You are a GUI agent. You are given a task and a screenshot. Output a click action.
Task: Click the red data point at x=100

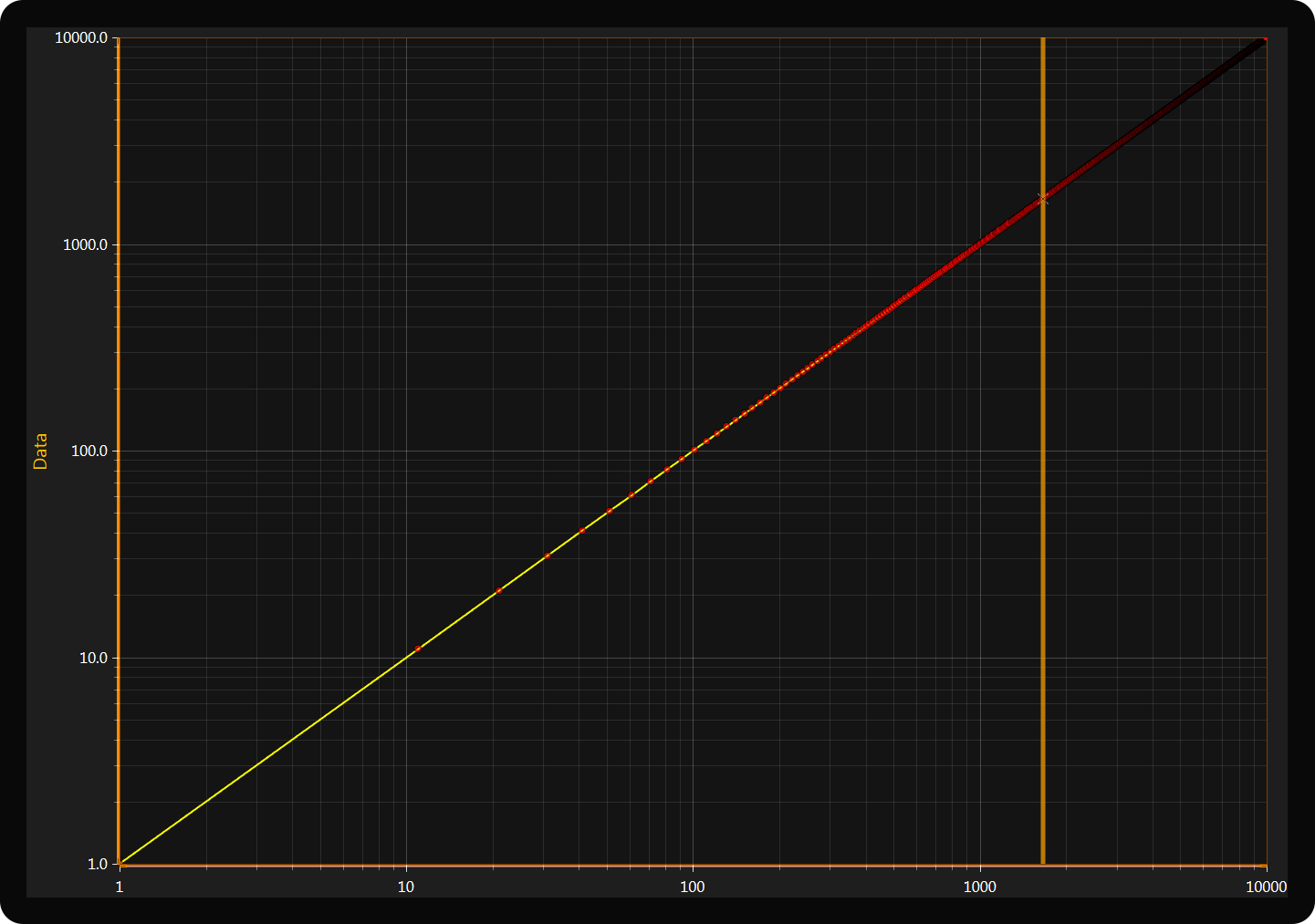694,450
